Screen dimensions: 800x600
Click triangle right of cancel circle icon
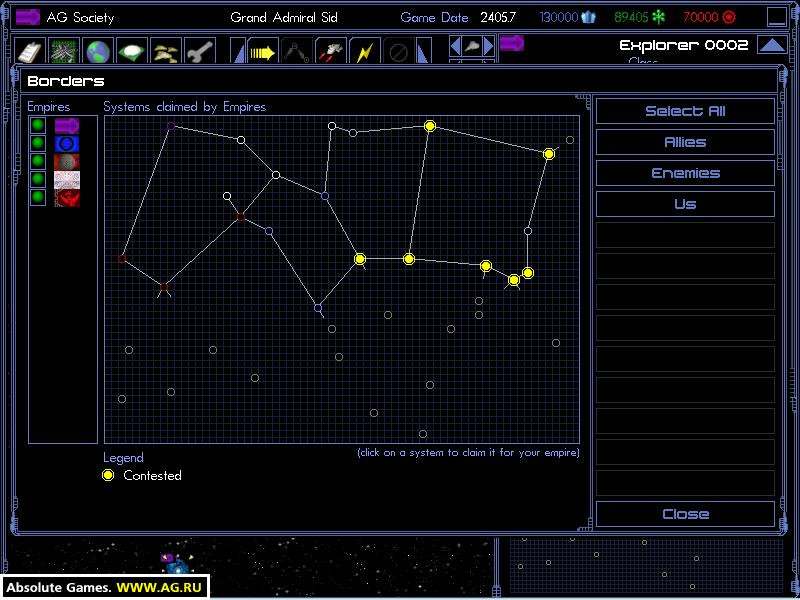[423, 52]
